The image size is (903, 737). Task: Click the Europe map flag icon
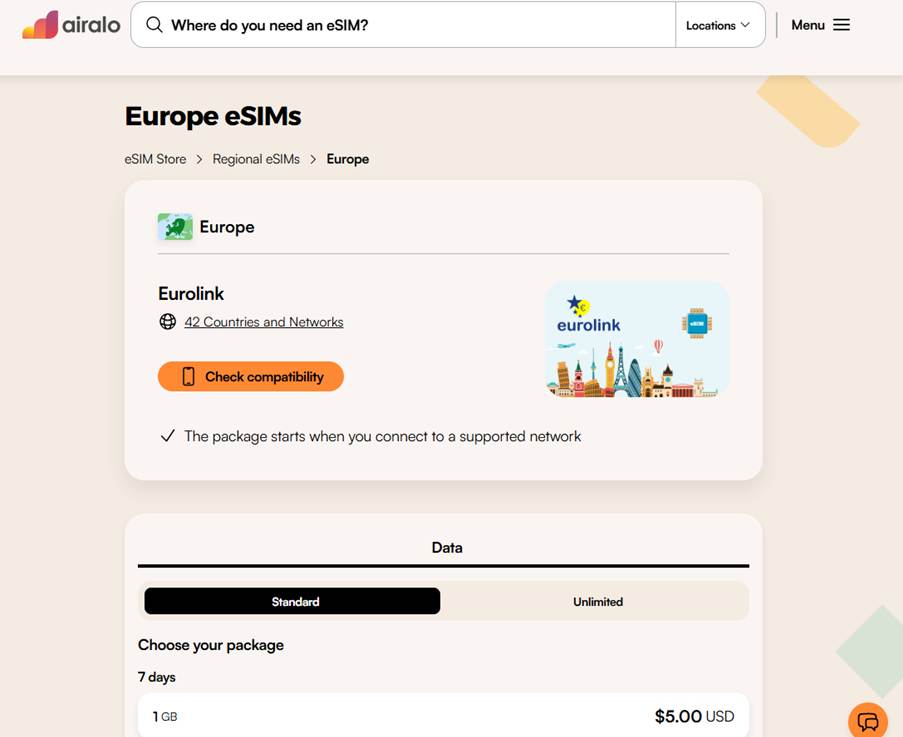point(175,227)
